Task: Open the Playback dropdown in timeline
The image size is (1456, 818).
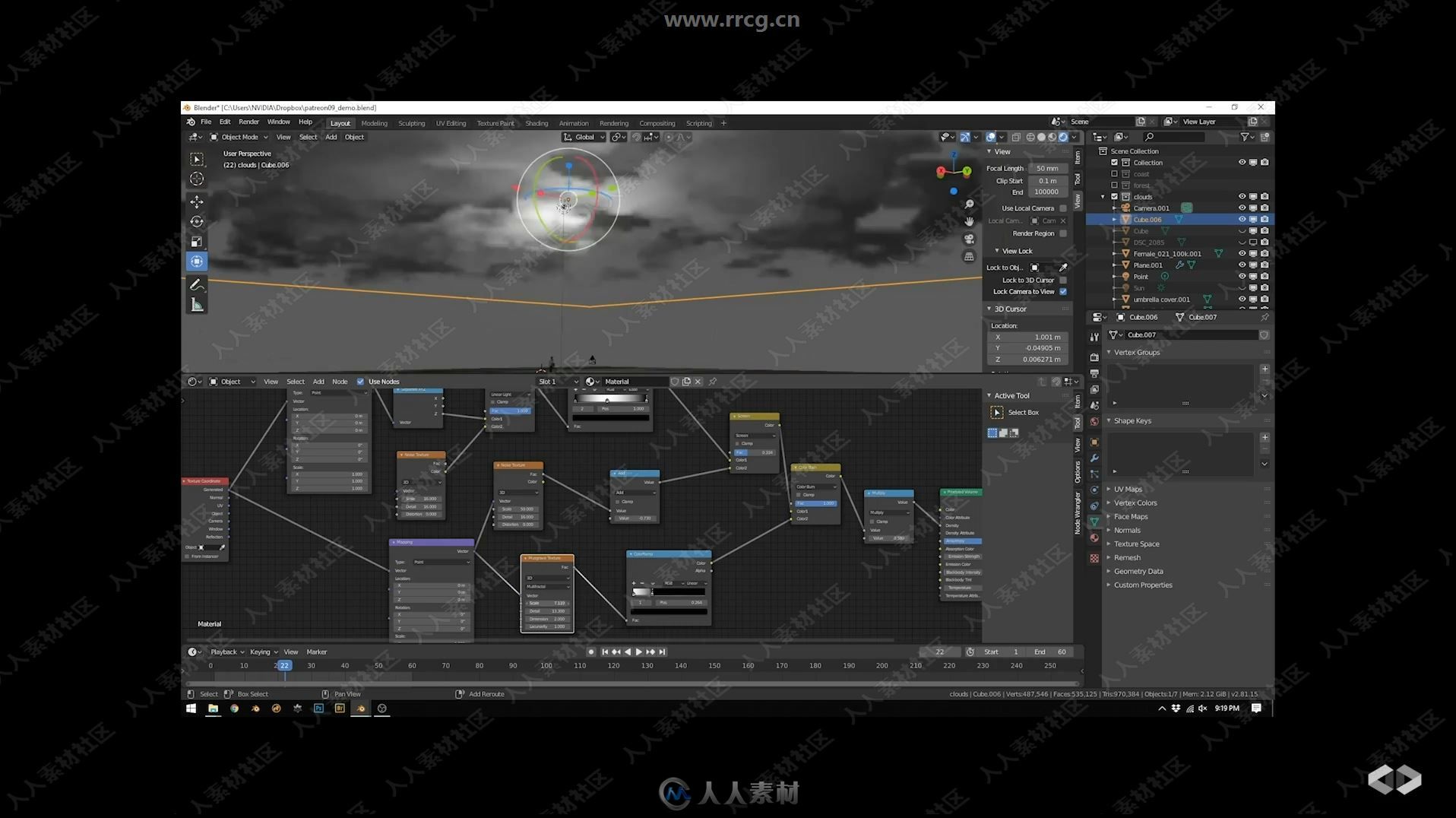Action: tap(227, 652)
